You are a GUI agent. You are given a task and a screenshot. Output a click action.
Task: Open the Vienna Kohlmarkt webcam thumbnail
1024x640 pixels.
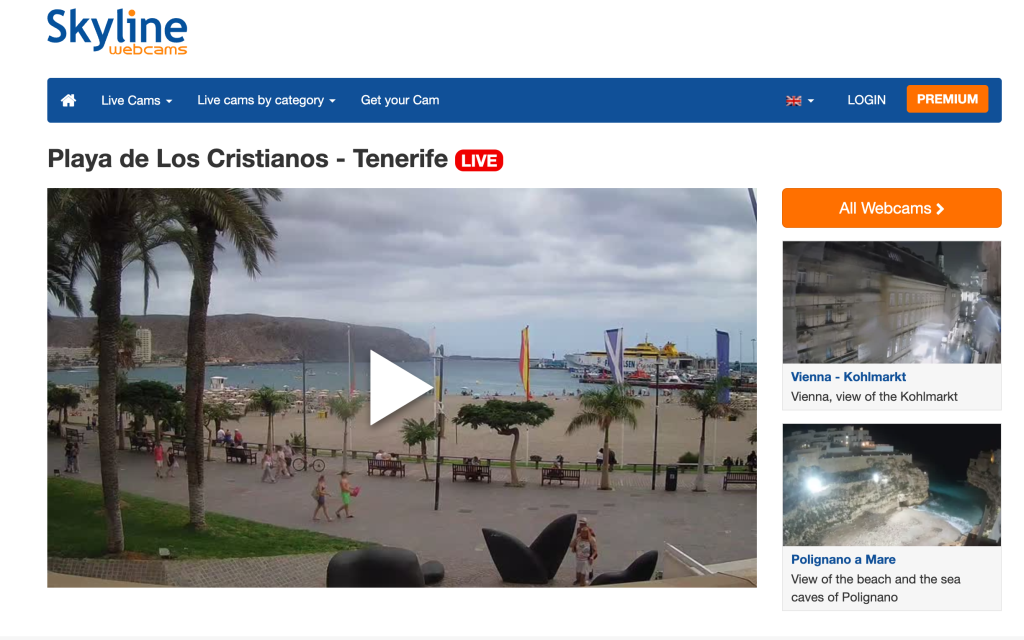(x=891, y=302)
